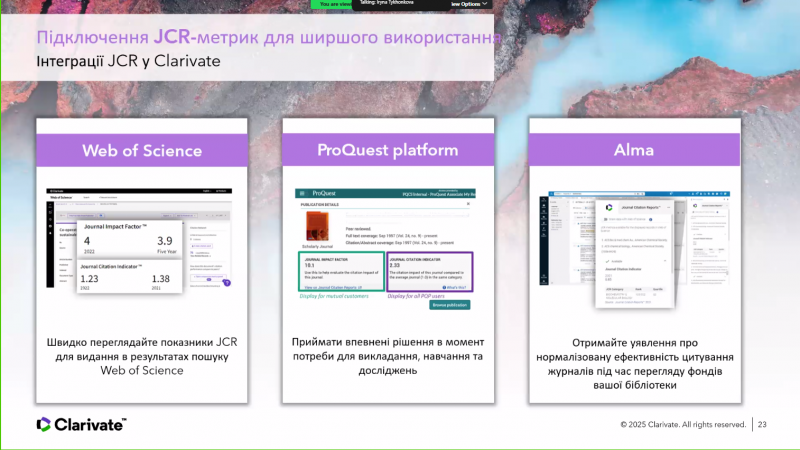
Task: Click the 'Journal Impact Factor' heading in Web of Science
Action: point(115,227)
